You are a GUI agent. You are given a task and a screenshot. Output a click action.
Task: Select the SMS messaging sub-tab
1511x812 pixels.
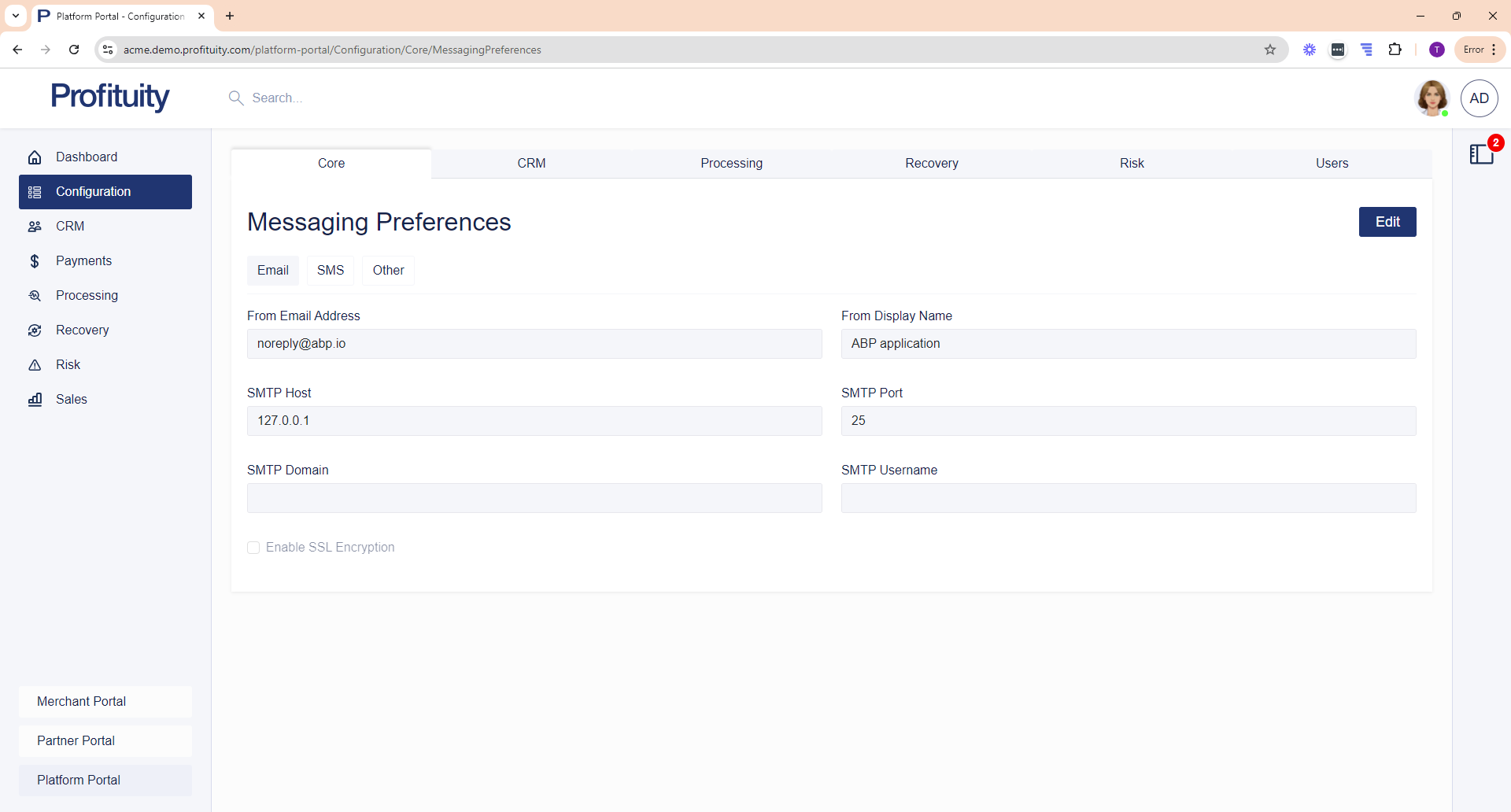pyautogui.click(x=331, y=271)
